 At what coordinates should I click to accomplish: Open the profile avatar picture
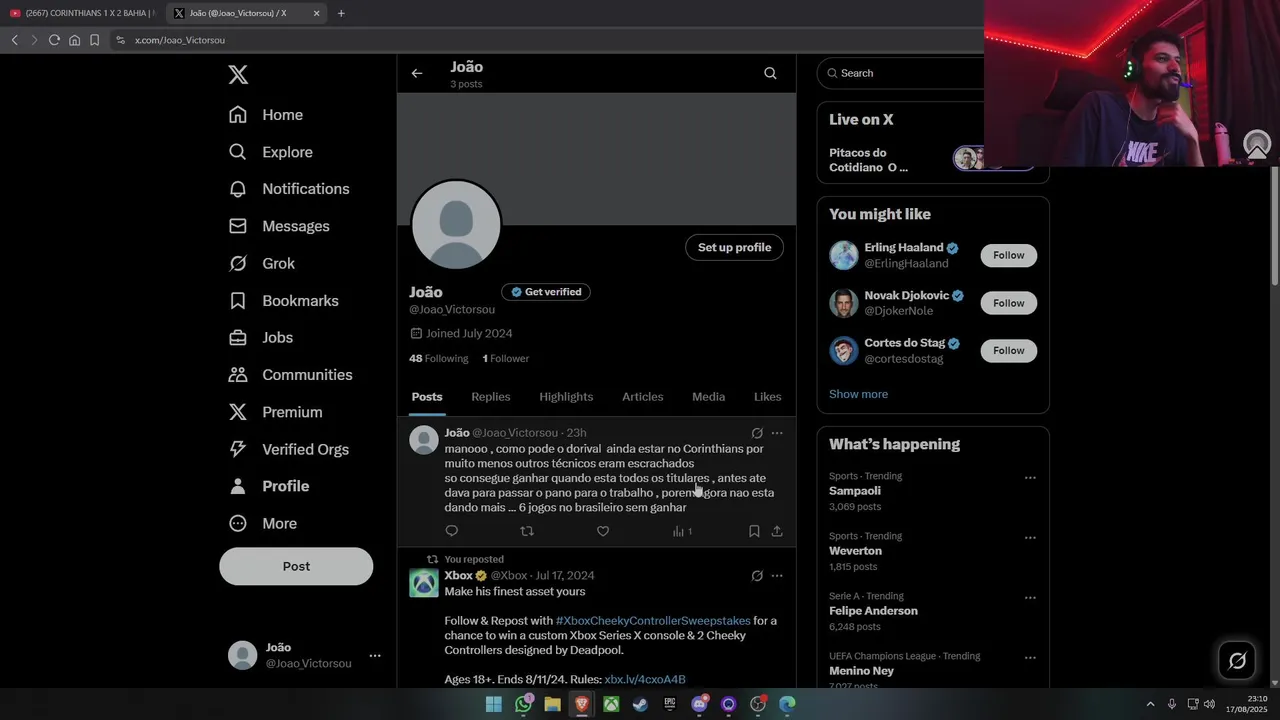point(456,225)
